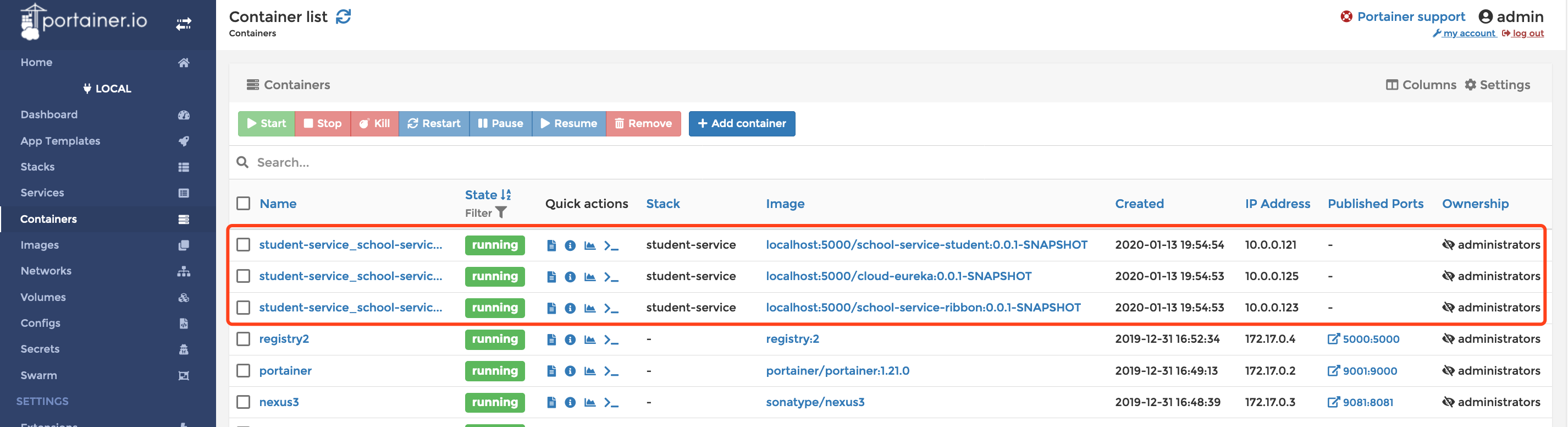Viewport: 1568px width, 427px height.
Task: Open logs icon for nexus3 row
Action: pos(551,402)
